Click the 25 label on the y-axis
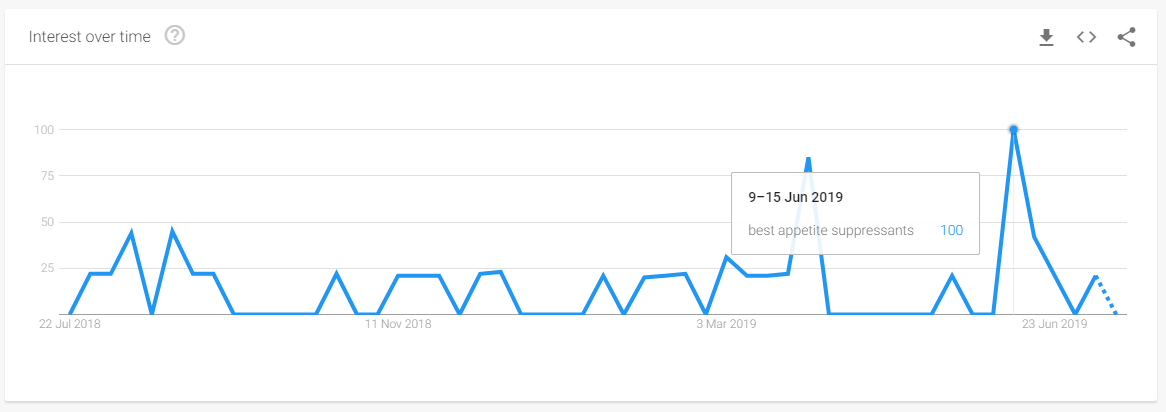1166x412 pixels. pos(46,268)
